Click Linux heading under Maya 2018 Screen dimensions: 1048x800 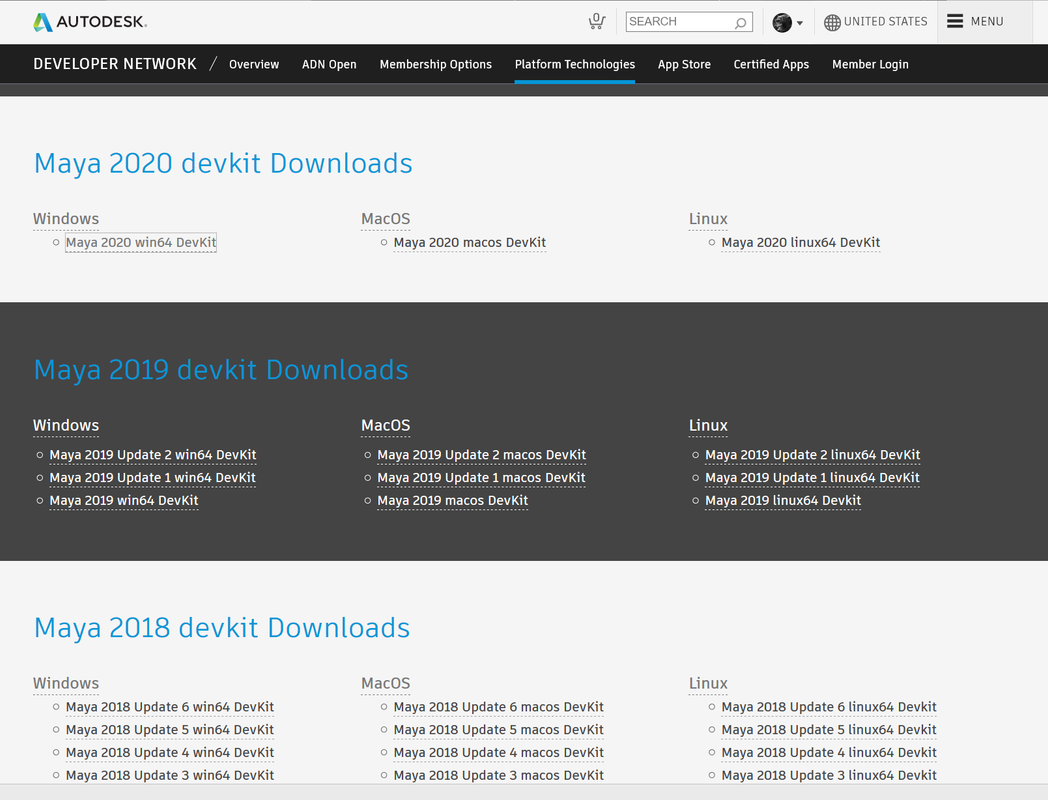(708, 684)
